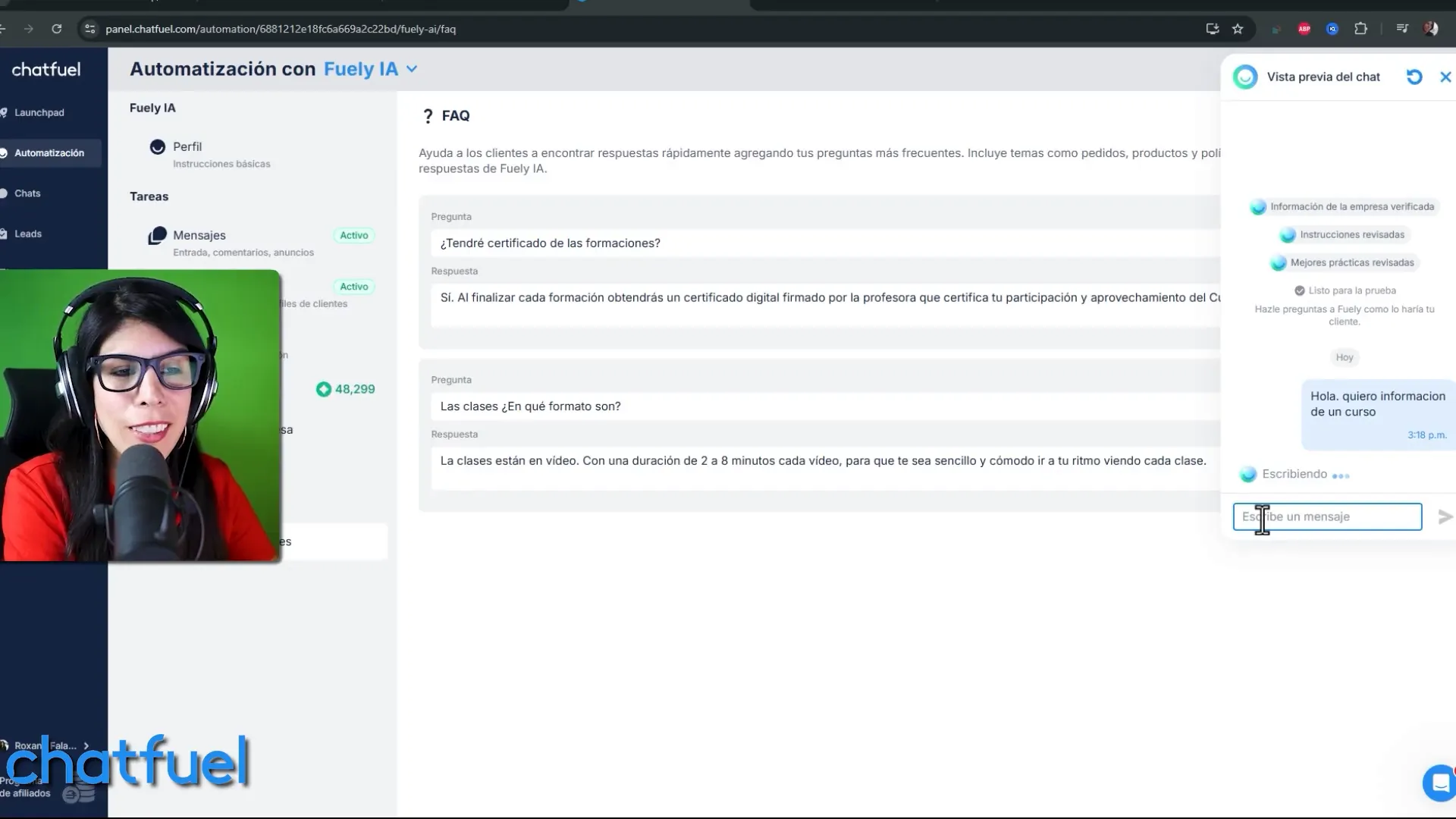Click the sent message 'Hola. quiero informacion'

coord(1378,414)
